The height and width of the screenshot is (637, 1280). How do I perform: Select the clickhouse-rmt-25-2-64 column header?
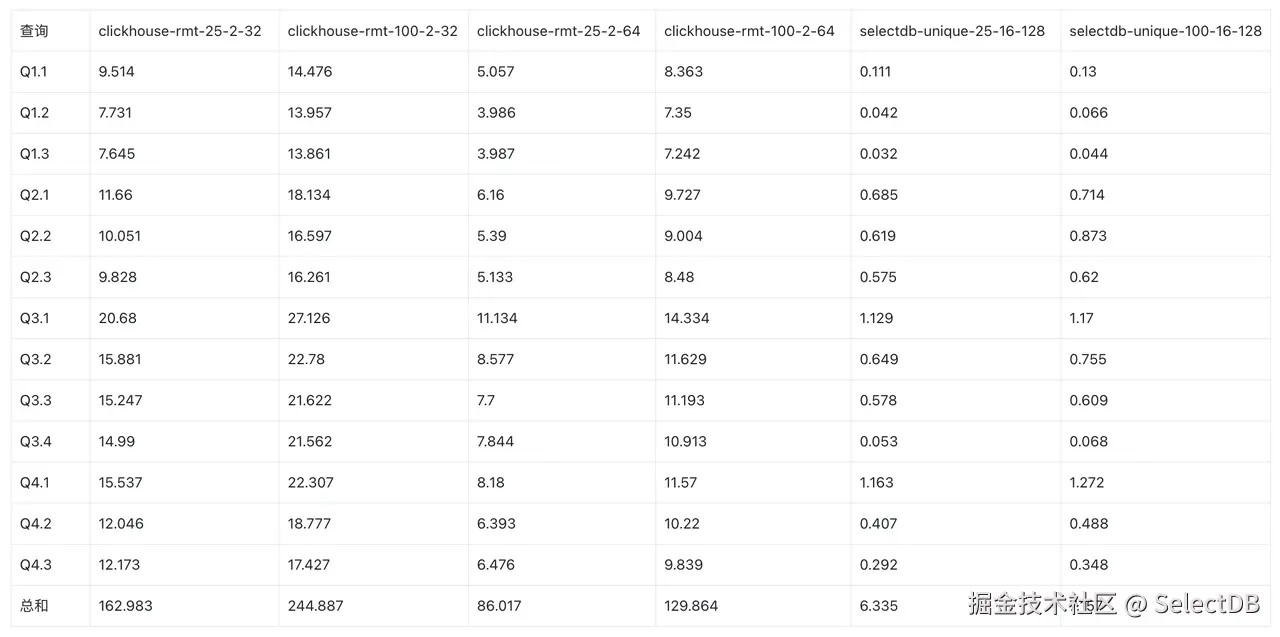point(559,31)
